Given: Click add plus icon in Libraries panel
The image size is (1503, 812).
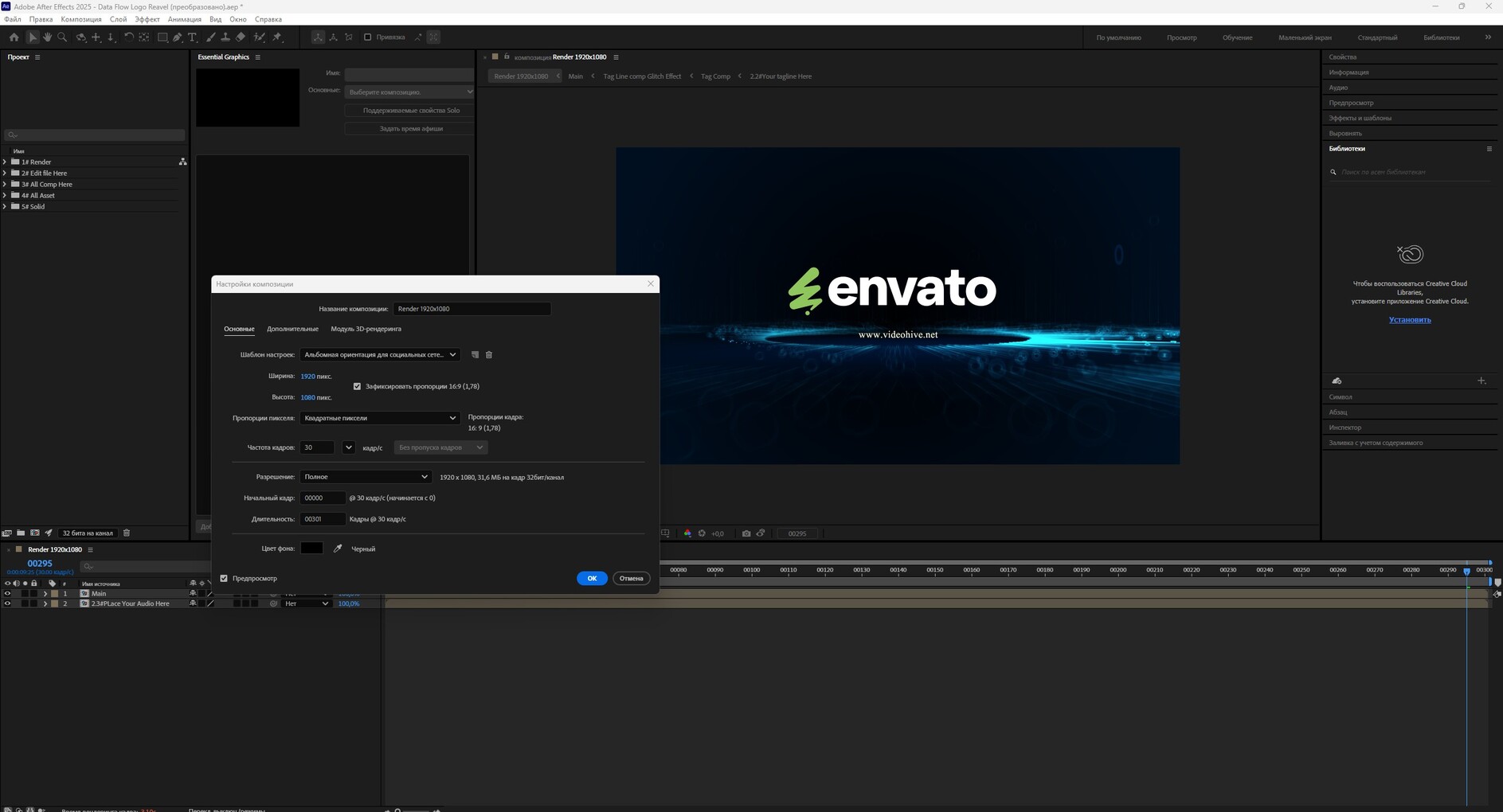Looking at the screenshot, I should (1481, 381).
